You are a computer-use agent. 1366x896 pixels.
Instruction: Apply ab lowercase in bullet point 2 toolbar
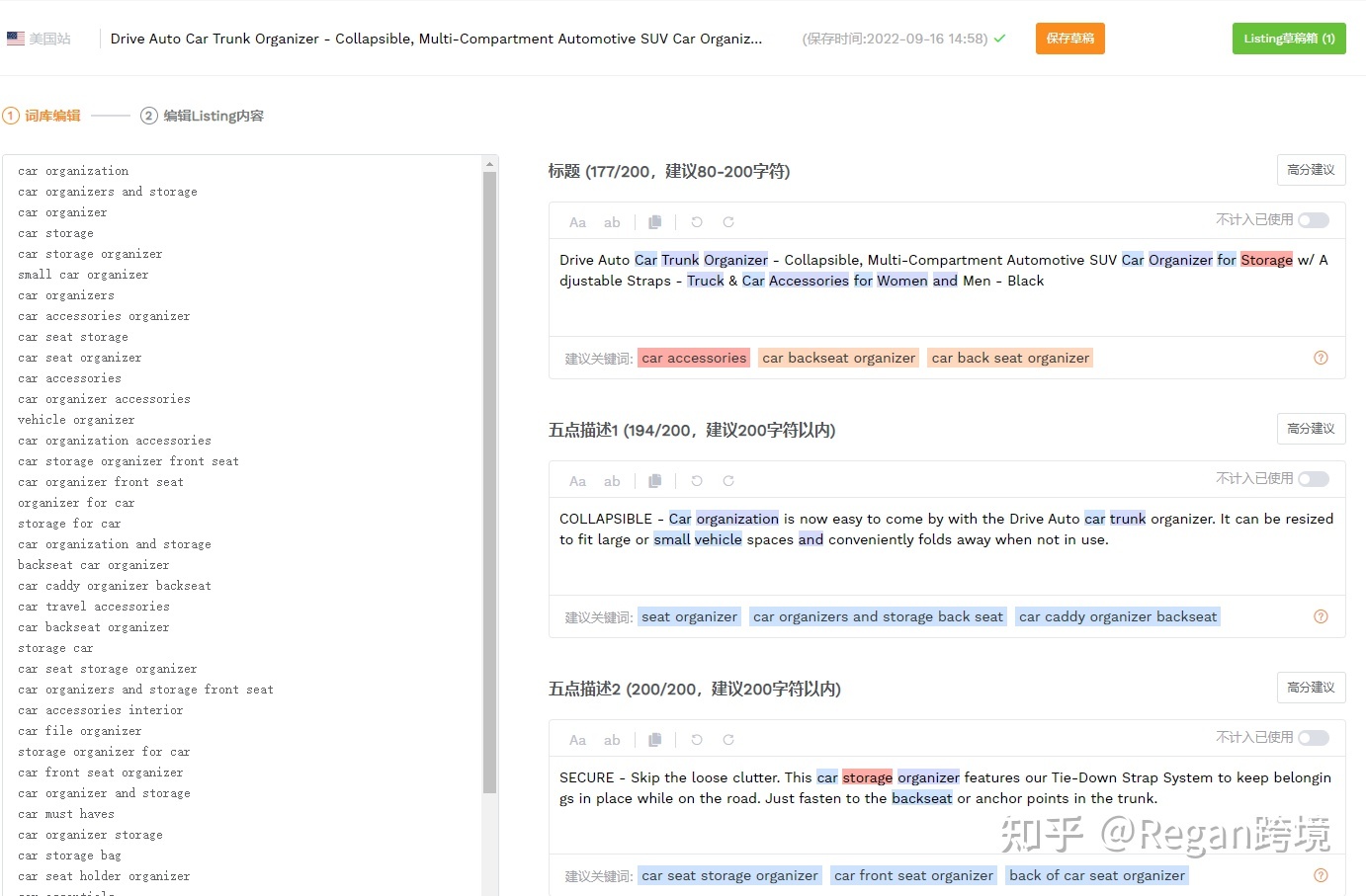612,740
